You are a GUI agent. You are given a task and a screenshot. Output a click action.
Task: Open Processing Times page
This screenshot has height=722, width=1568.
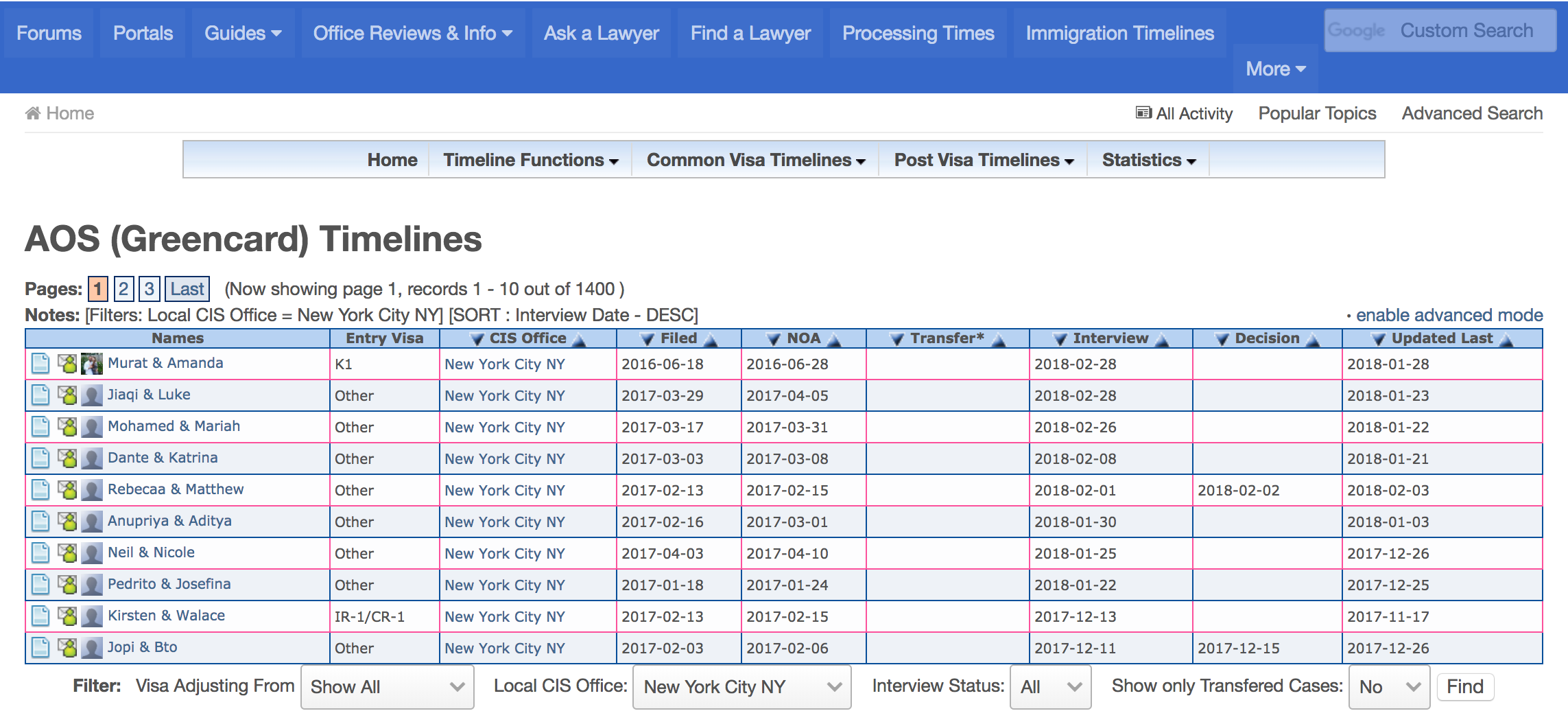pos(918,33)
